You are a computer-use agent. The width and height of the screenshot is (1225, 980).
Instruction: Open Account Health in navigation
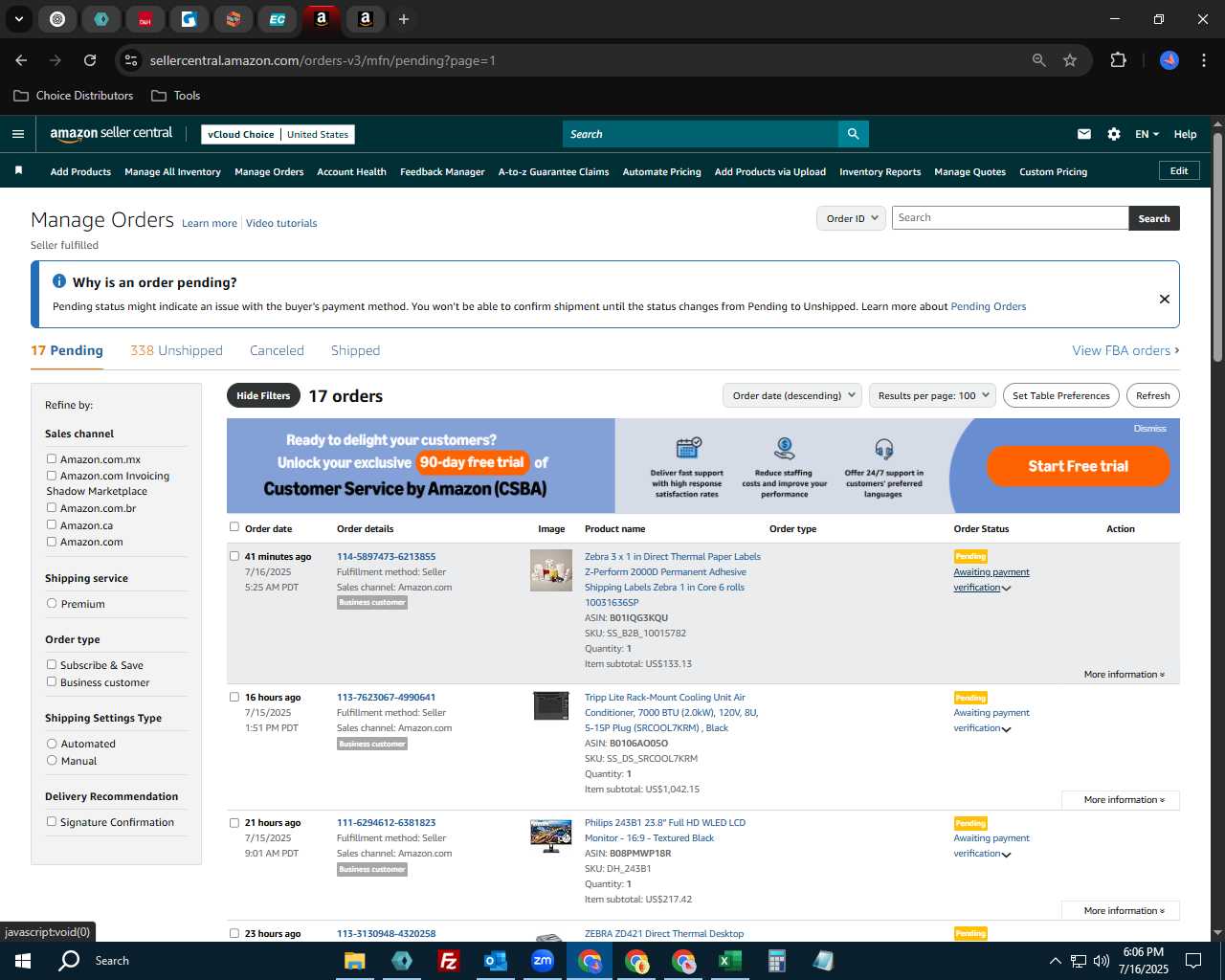pyautogui.click(x=351, y=172)
